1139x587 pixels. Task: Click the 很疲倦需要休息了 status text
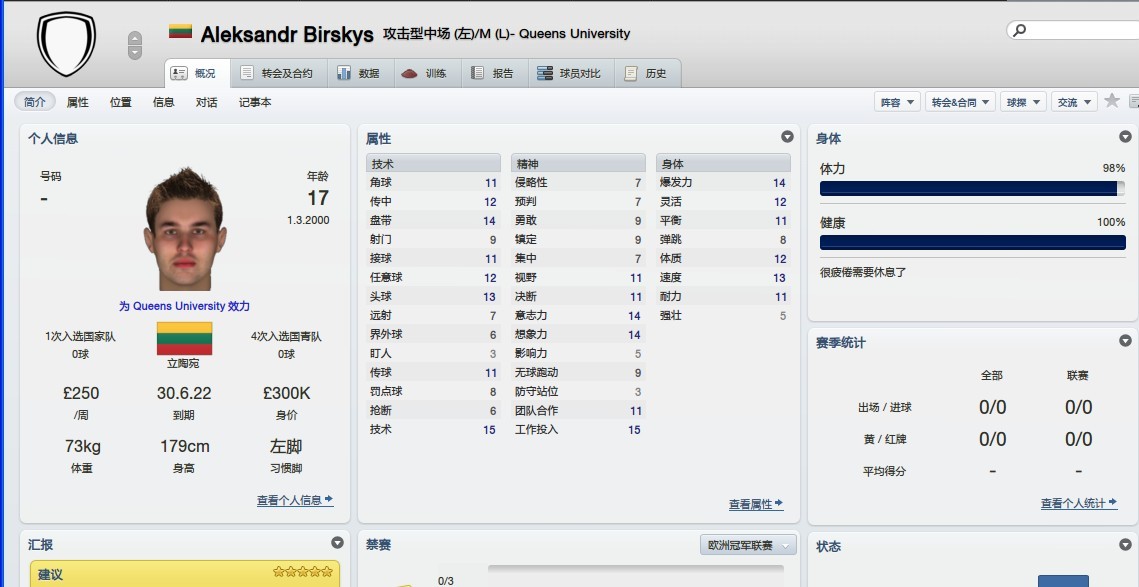[863, 272]
